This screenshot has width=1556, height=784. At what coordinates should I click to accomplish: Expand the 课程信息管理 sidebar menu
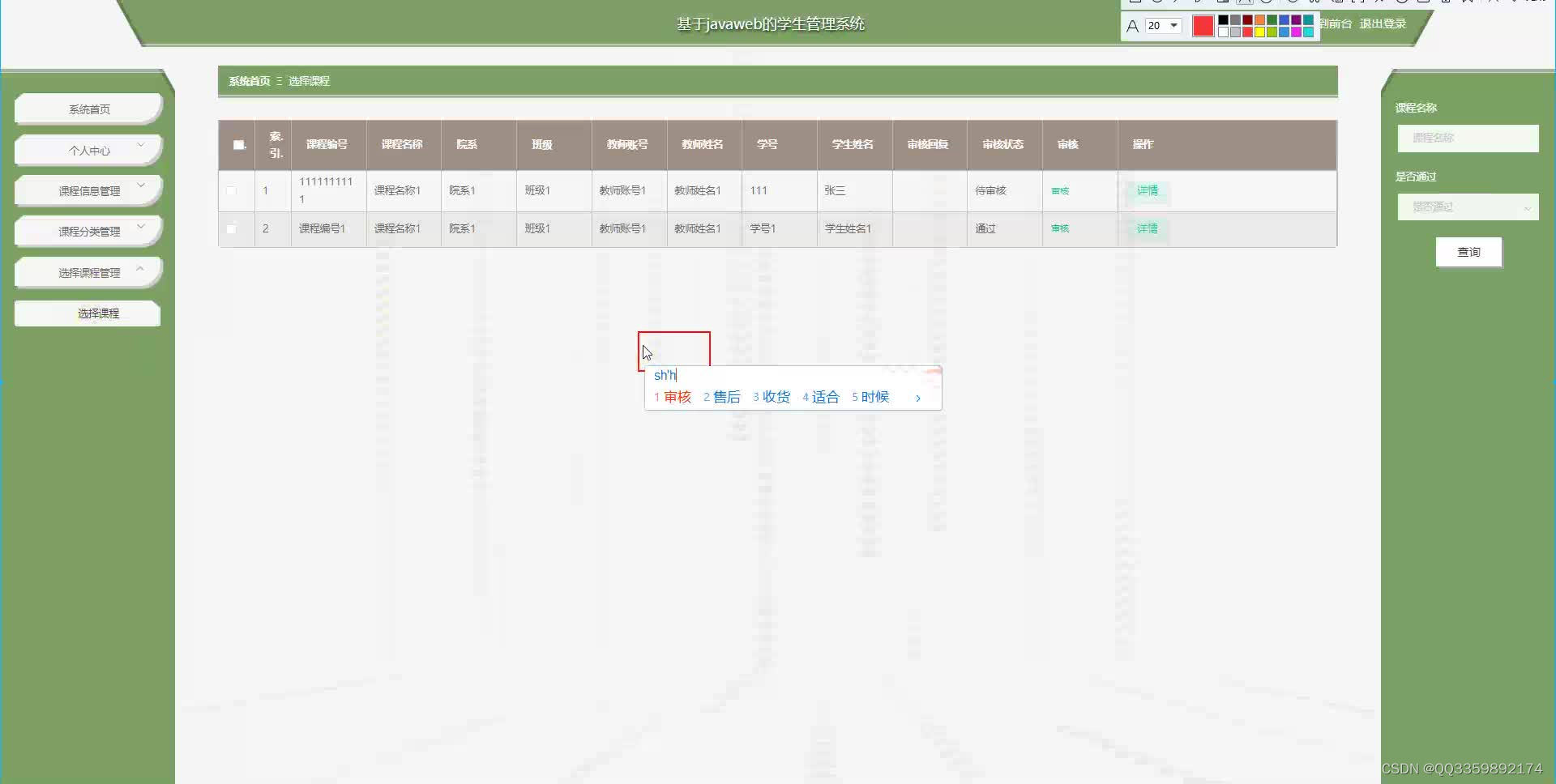coord(89,191)
